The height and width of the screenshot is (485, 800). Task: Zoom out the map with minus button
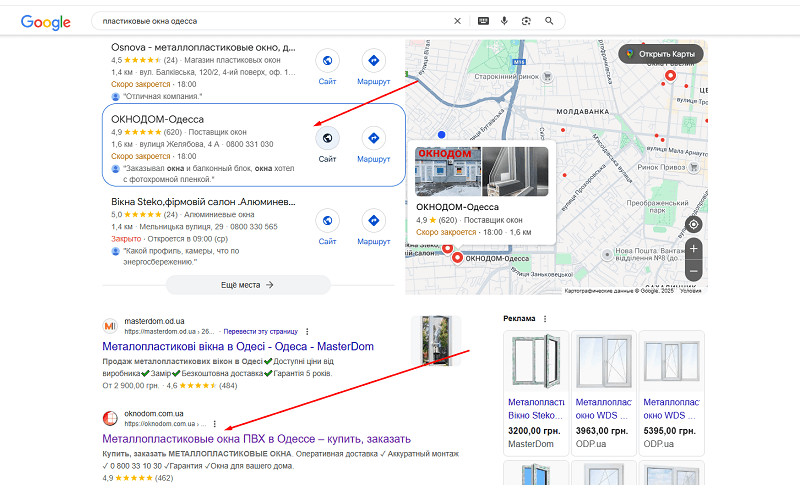pyautogui.click(x=693, y=271)
